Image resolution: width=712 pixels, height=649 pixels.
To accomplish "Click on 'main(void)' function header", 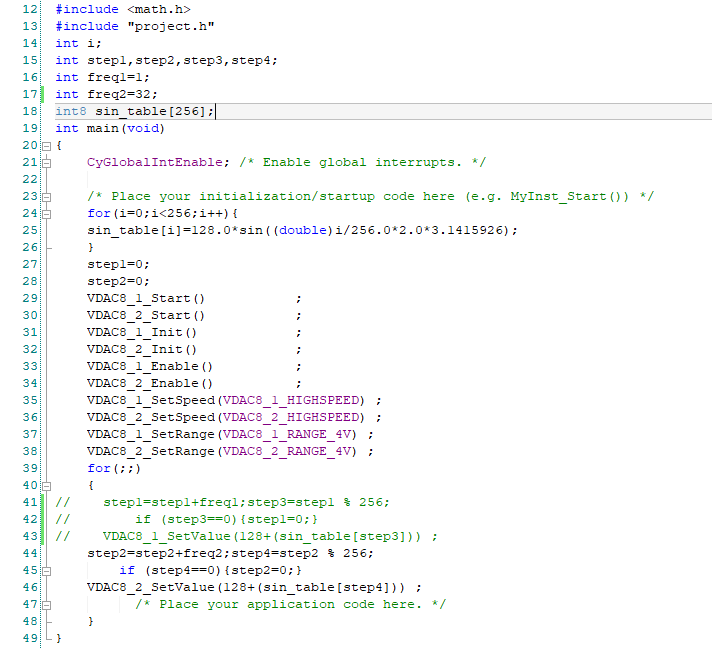I will pyautogui.click(x=125, y=129).
